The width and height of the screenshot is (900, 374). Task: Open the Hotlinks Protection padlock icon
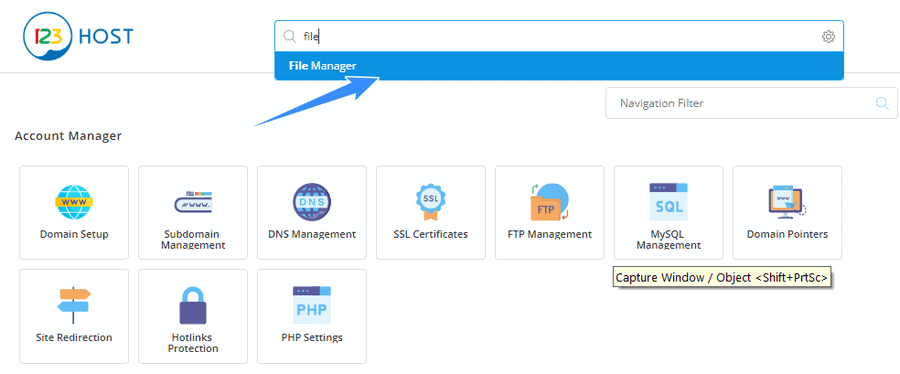[193, 306]
